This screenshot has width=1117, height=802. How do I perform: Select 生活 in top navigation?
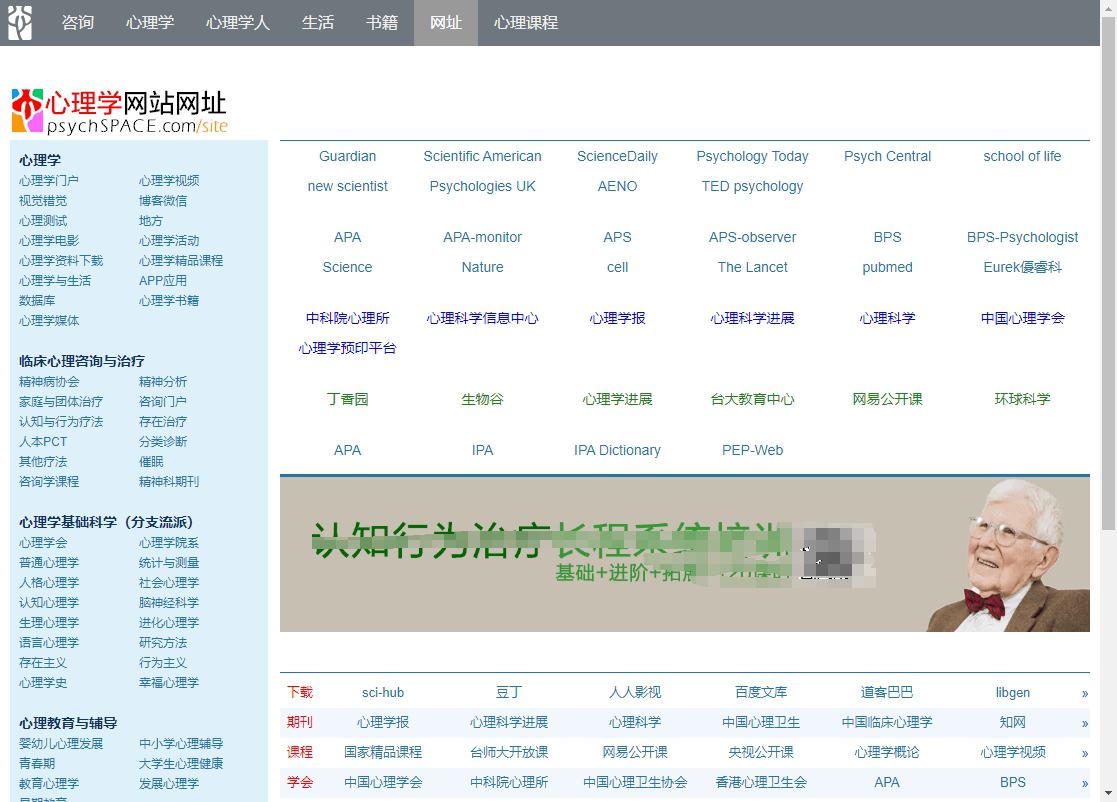click(x=318, y=23)
